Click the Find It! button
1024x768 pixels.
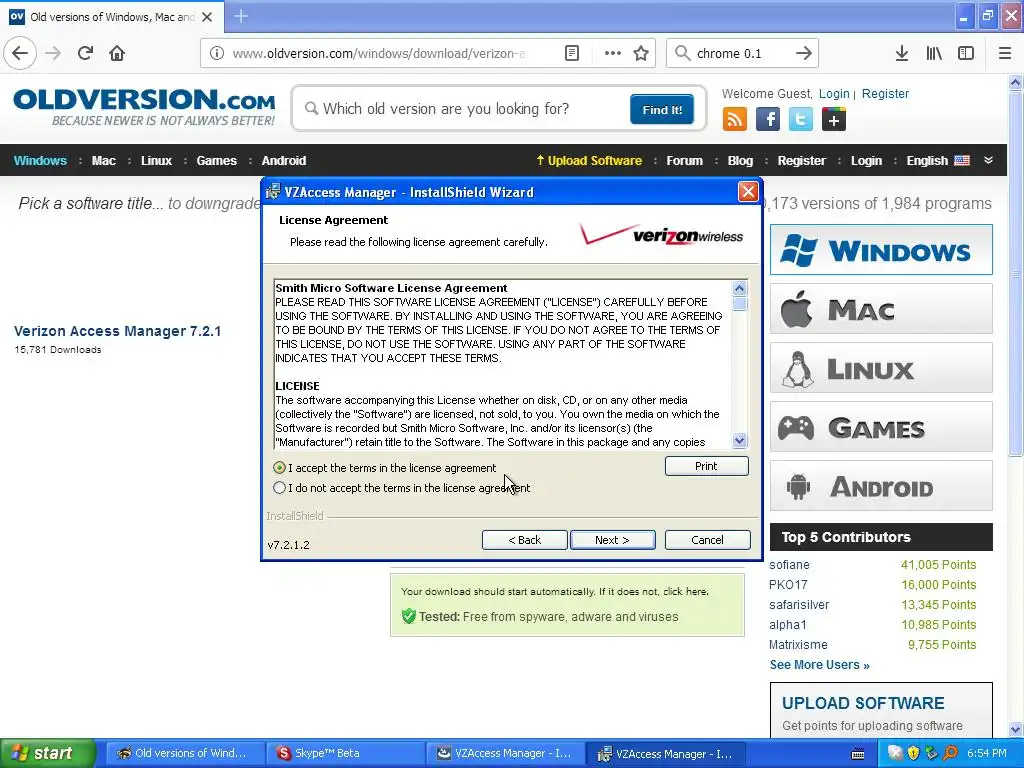pyautogui.click(x=662, y=110)
